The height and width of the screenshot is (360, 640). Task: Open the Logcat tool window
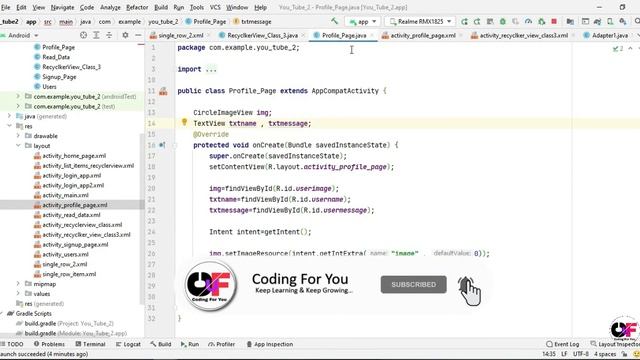[x=128, y=344]
